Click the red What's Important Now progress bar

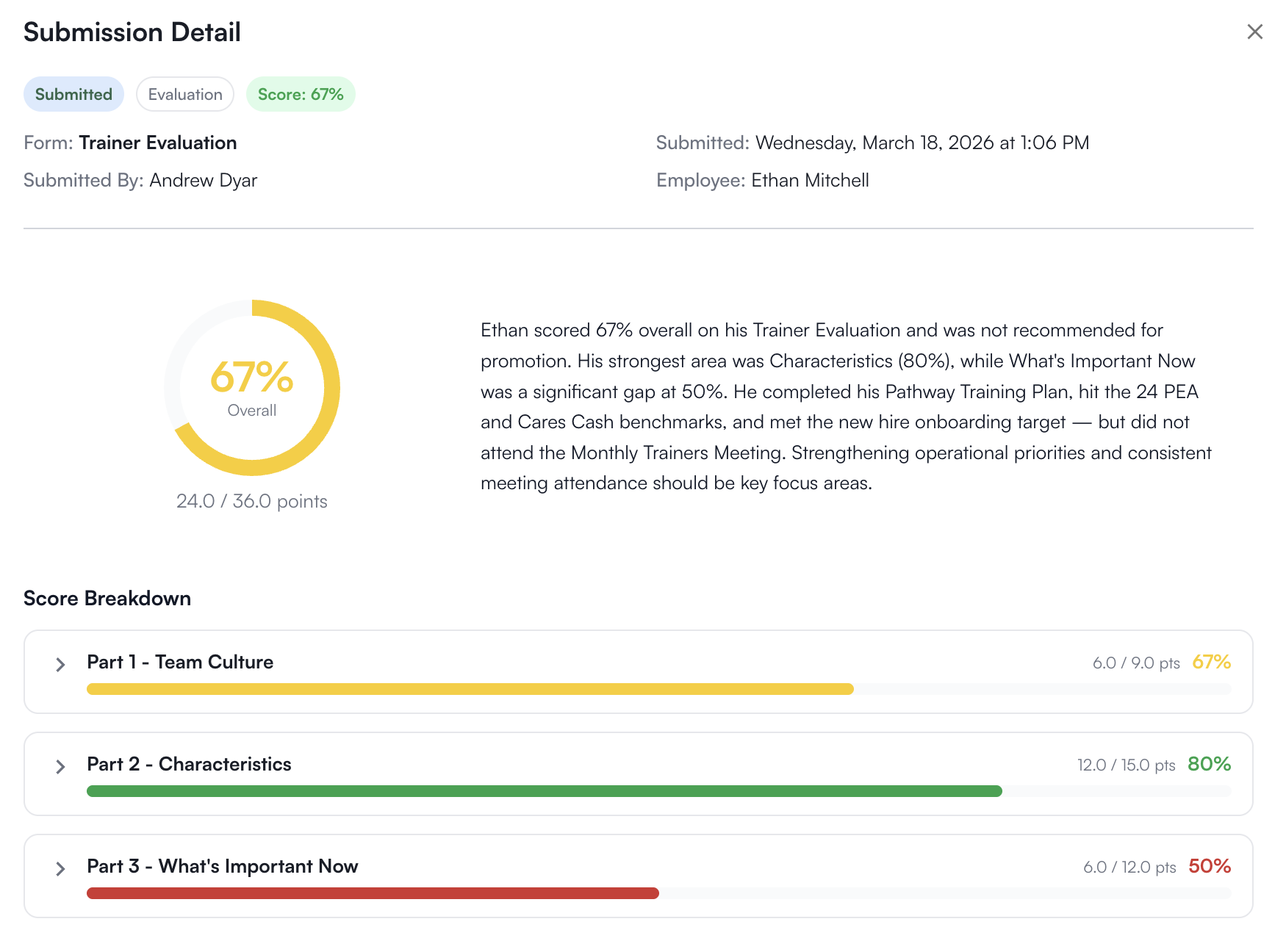(373, 893)
